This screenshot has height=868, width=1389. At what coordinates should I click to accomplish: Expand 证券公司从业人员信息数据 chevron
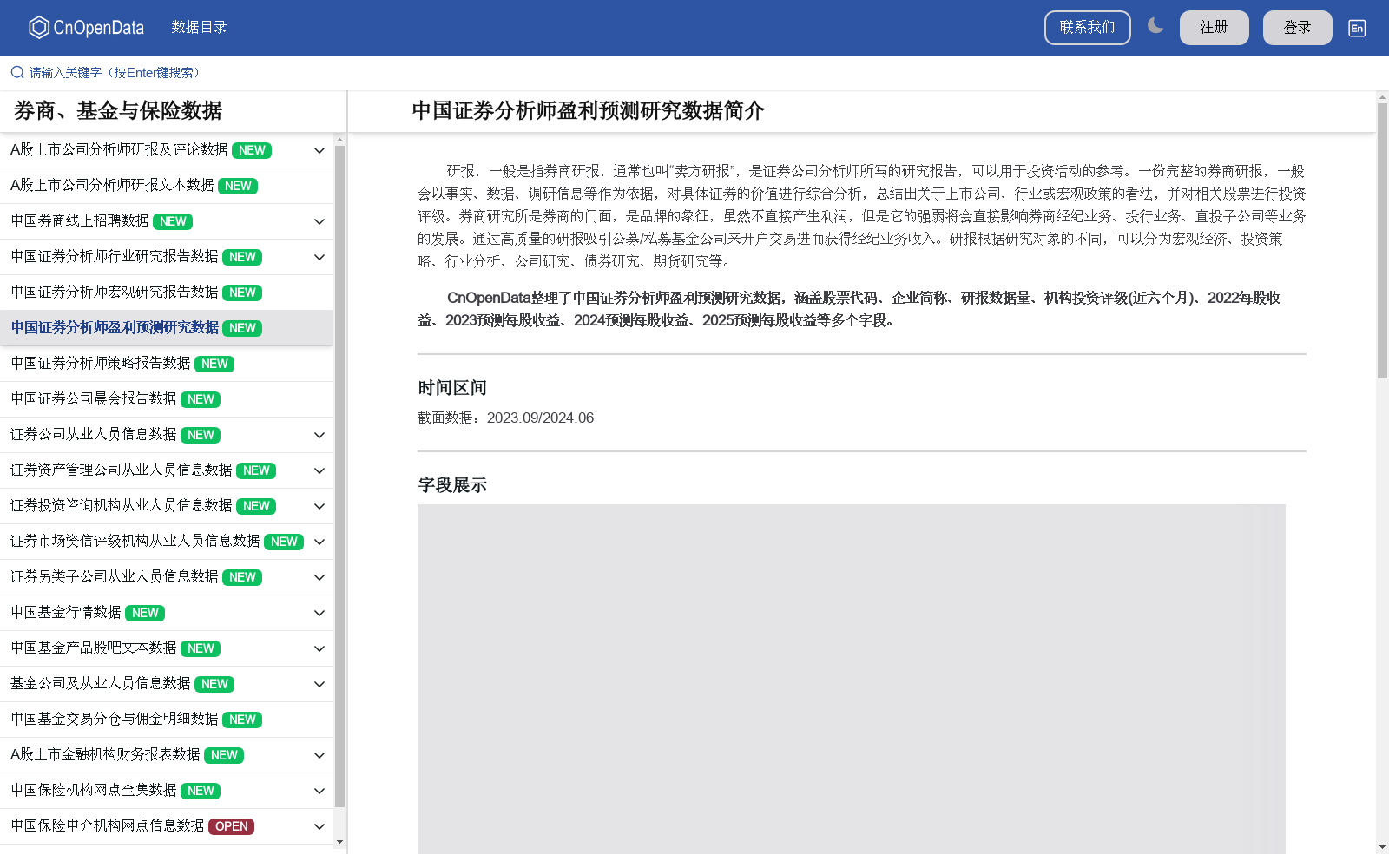[x=319, y=435]
